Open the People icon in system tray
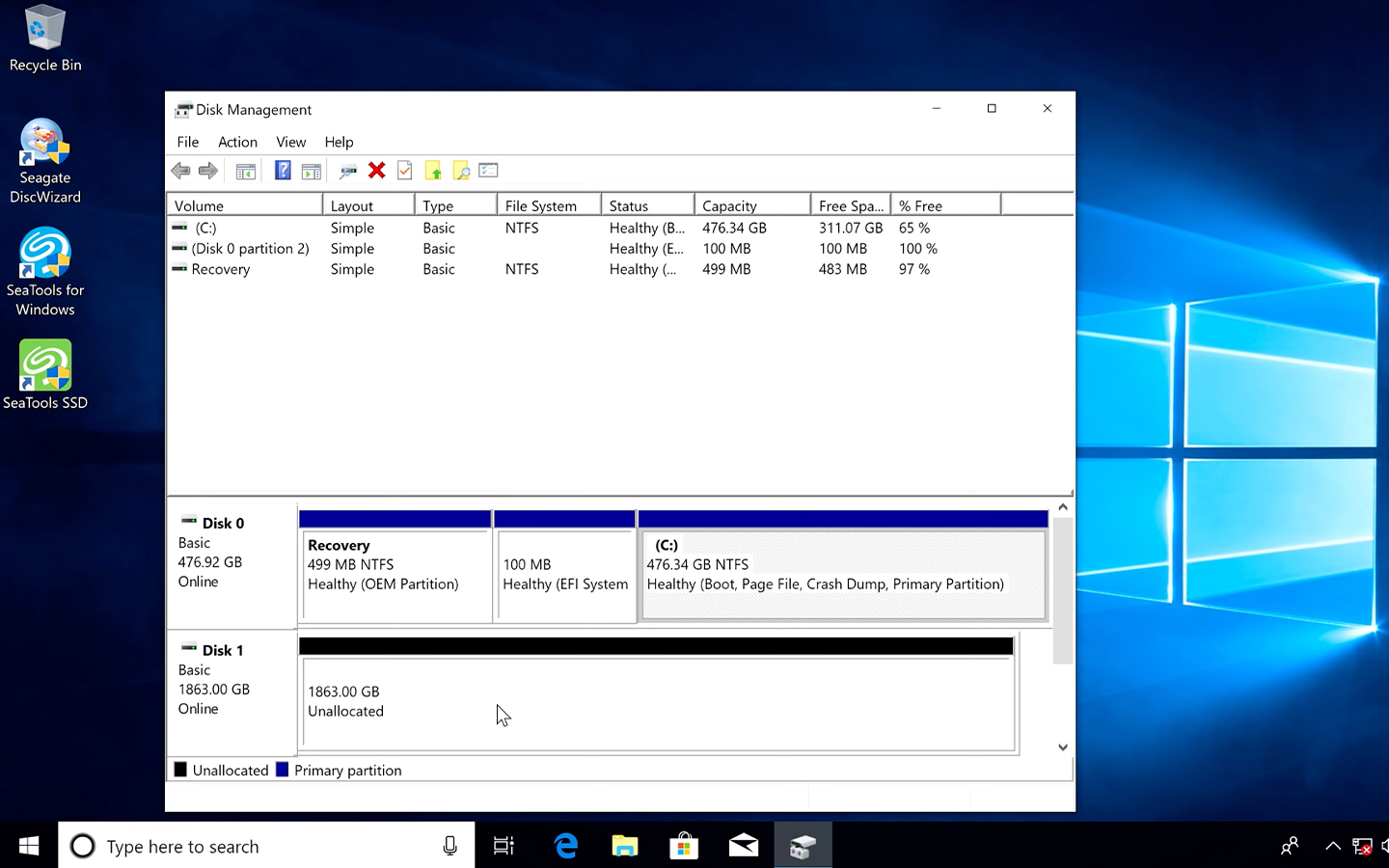 1290,846
